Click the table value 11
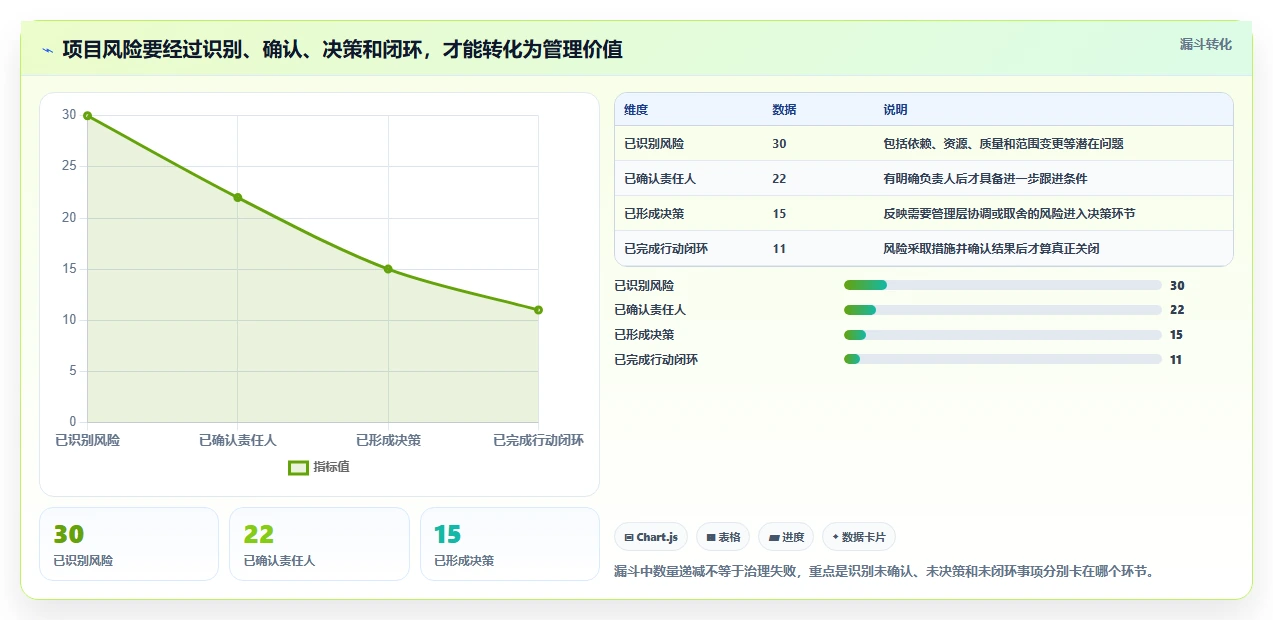 [779, 249]
